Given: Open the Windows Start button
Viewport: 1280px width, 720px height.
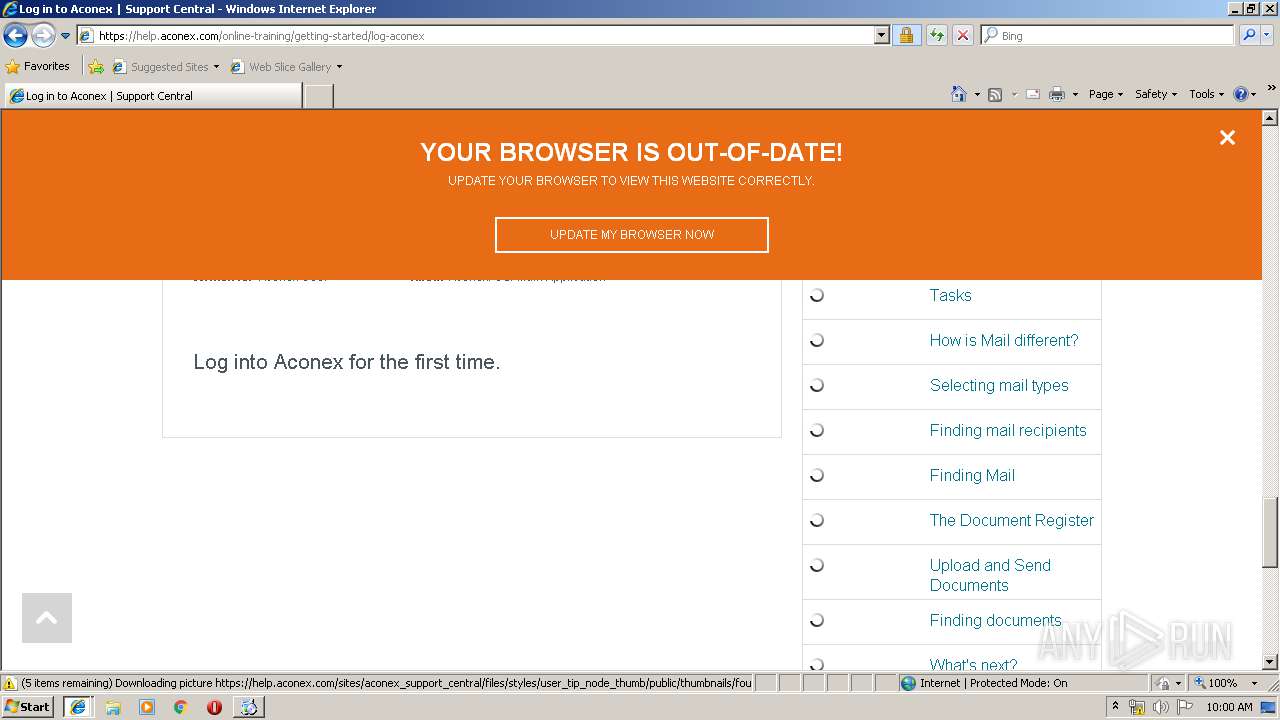Looking at the screenshot, I should [27, 706].
